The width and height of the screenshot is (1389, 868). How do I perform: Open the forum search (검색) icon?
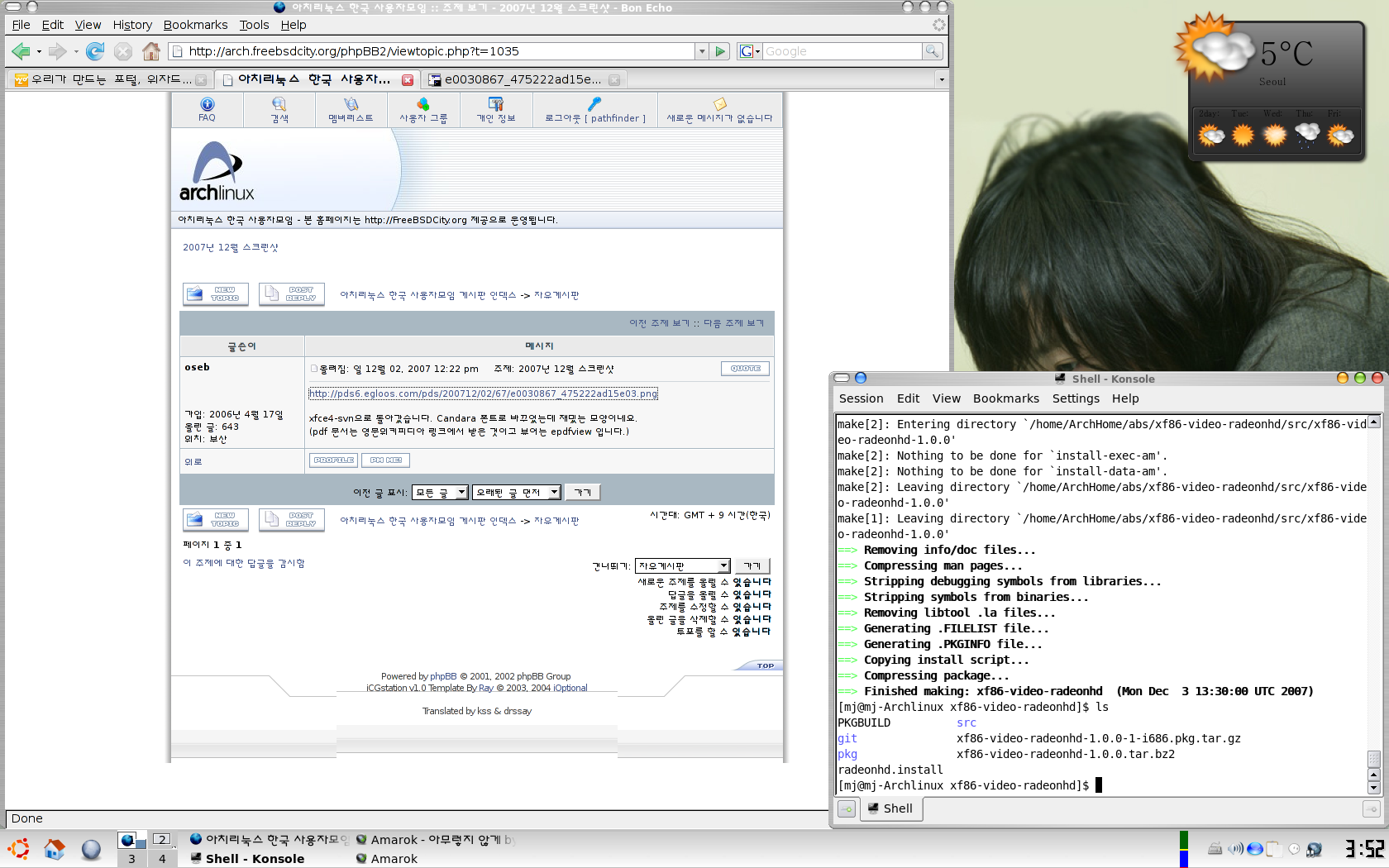tap(279, 104)
